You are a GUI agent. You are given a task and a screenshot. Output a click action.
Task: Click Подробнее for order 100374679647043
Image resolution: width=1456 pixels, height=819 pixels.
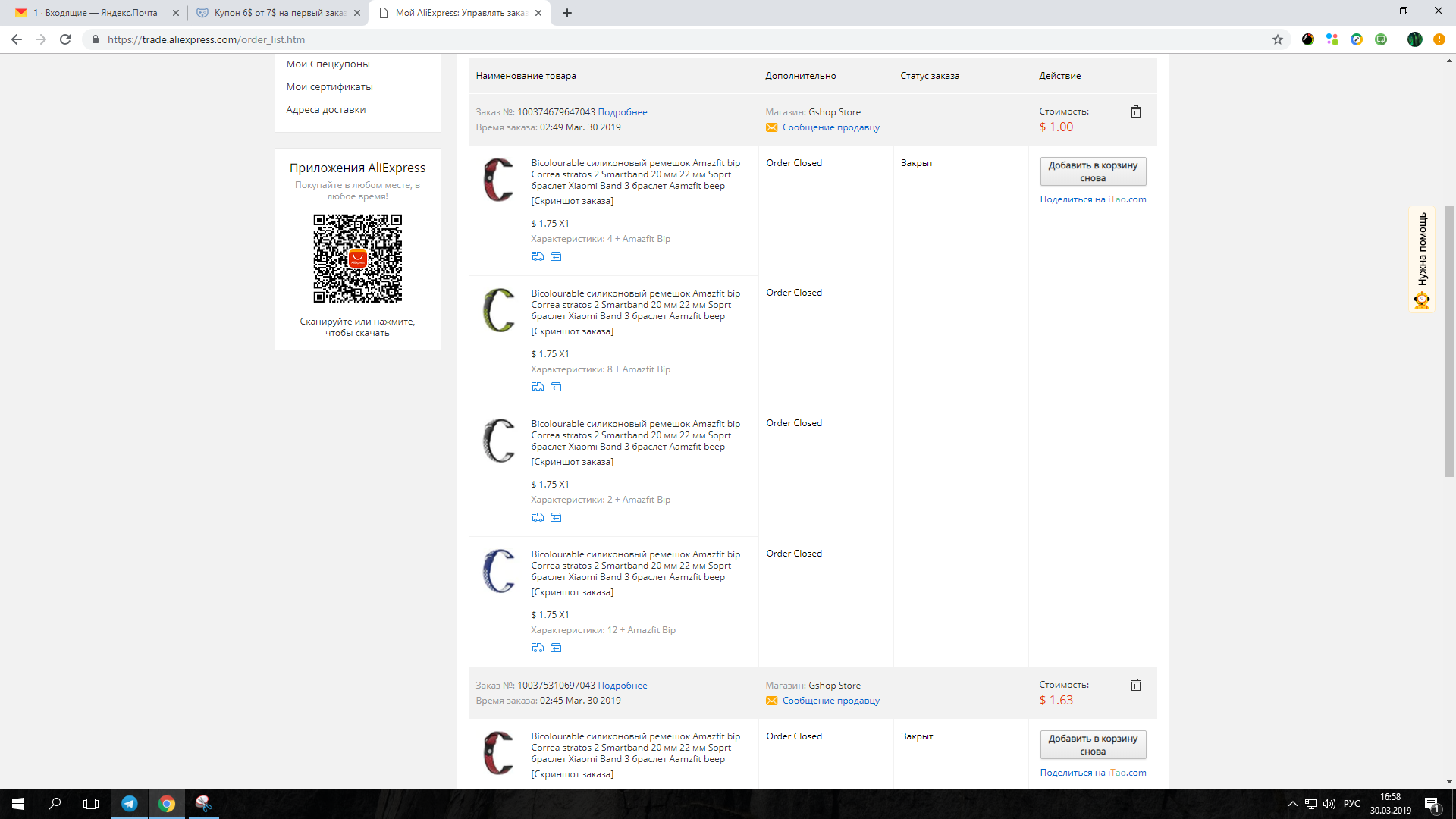623,112
